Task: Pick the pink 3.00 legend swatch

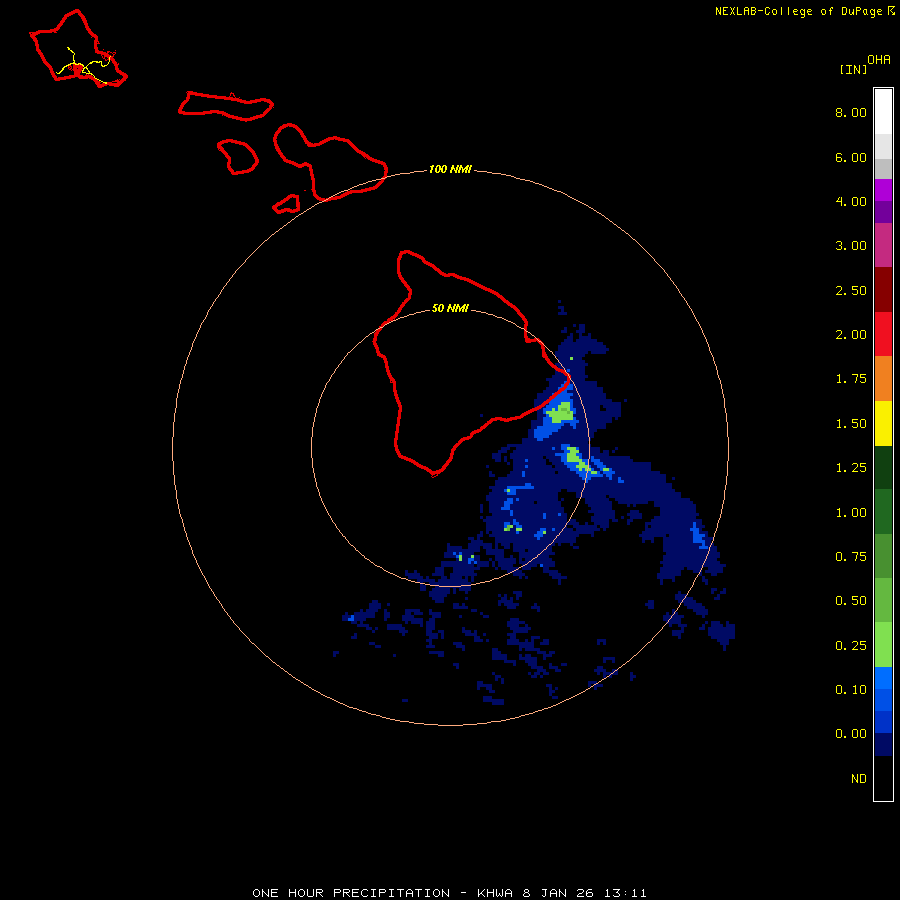Action: click(883, 245)
